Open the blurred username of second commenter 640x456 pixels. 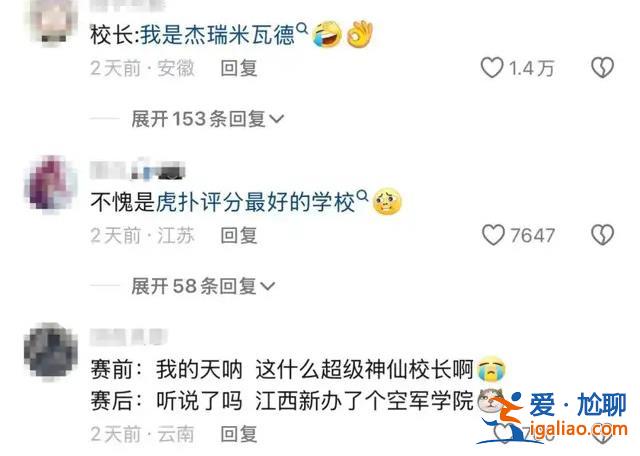[x=138, y=169]
